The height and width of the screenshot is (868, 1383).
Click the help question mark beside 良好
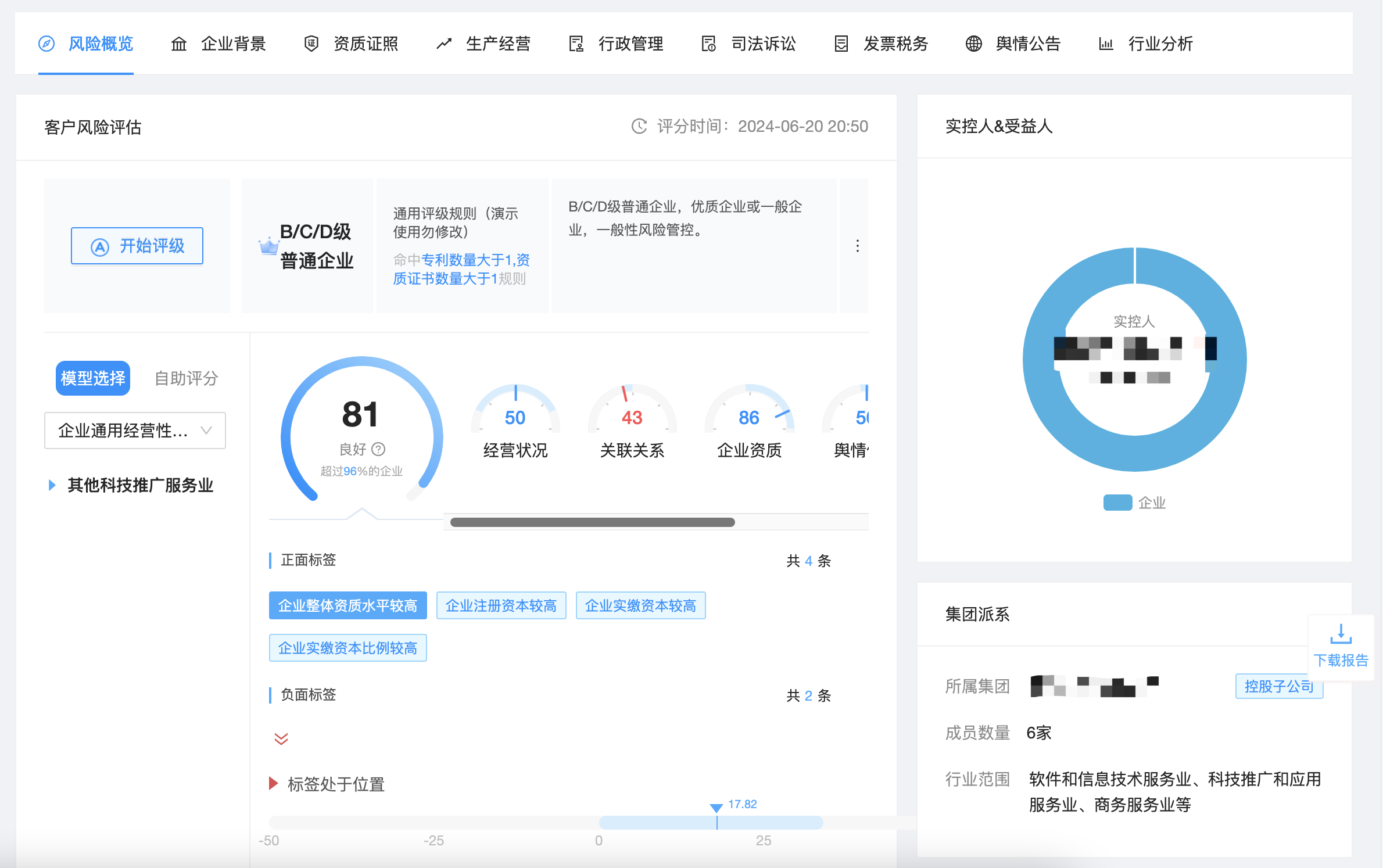(x=378, y=449)
